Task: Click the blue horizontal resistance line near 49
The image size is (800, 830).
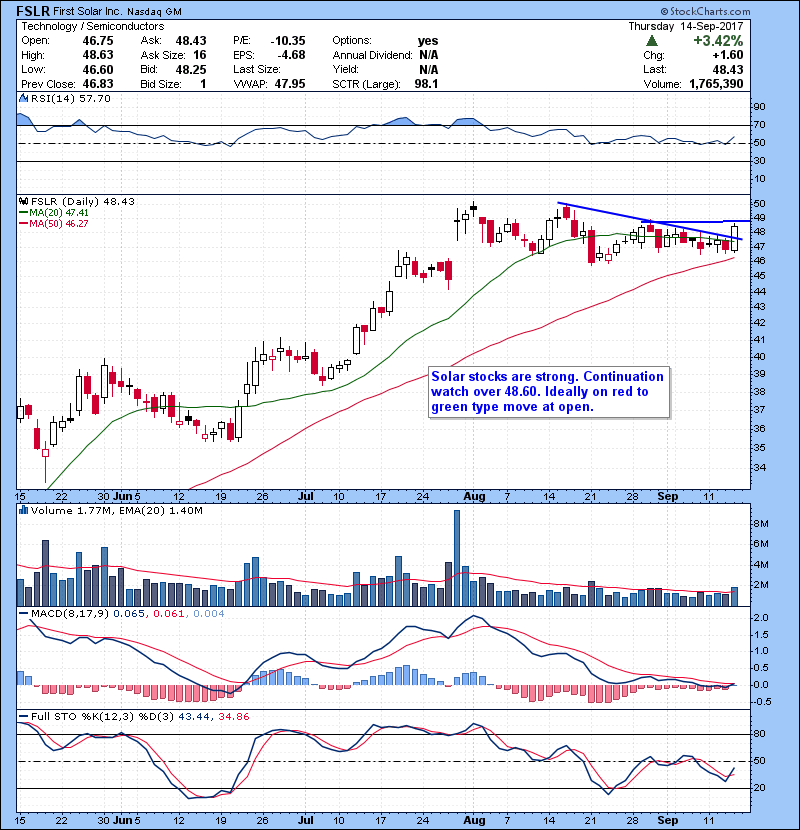Action: point(696,221)
